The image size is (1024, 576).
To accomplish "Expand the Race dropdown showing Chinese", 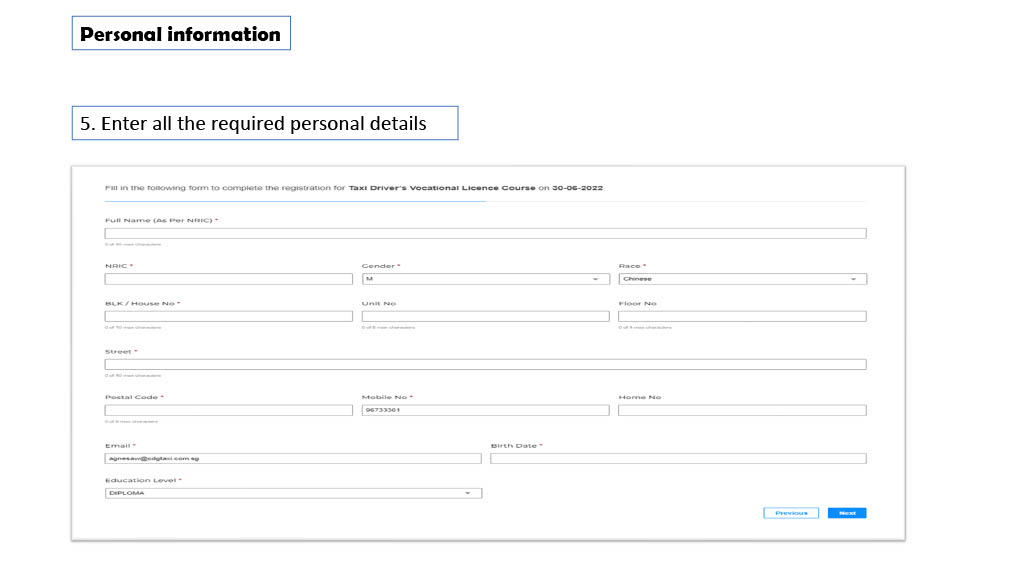I will (743, 279).
